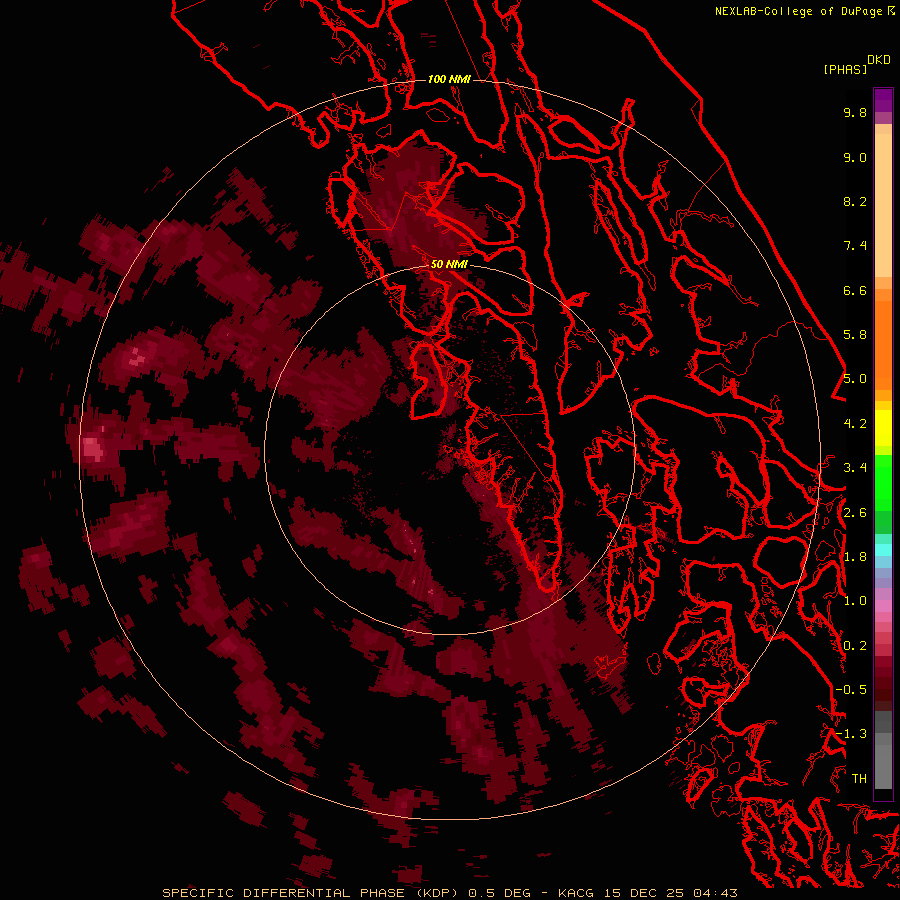The height and width of the screenshot is (900, 900).
Task: Click the 5.8 value on the scale
Action: [x=855, y=335]
